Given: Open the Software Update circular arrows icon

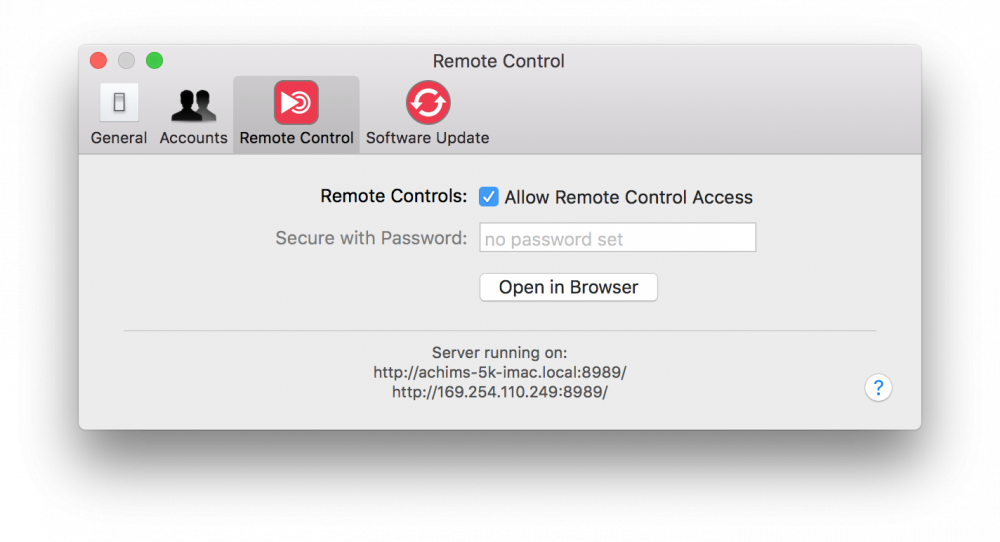Looking at the screenshot, I should coord(428,103).
